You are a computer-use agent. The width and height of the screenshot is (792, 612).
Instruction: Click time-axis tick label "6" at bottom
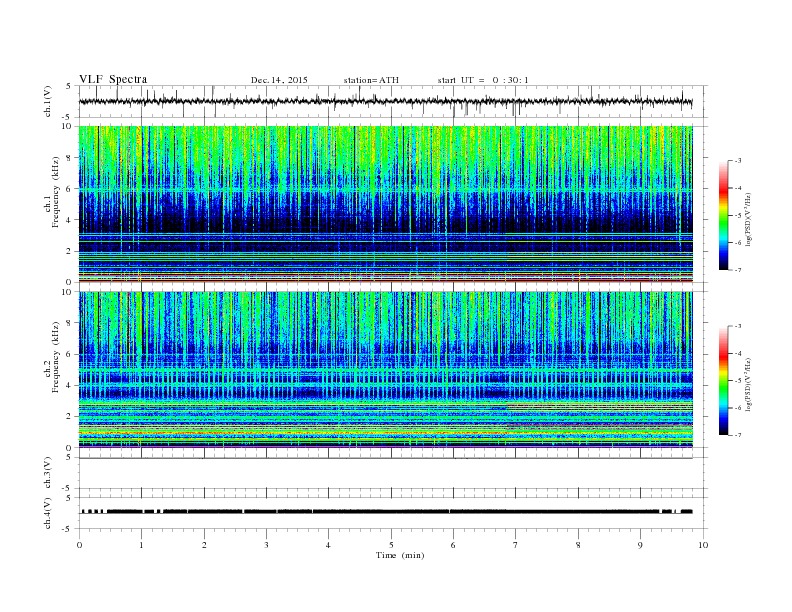[453, 545]
